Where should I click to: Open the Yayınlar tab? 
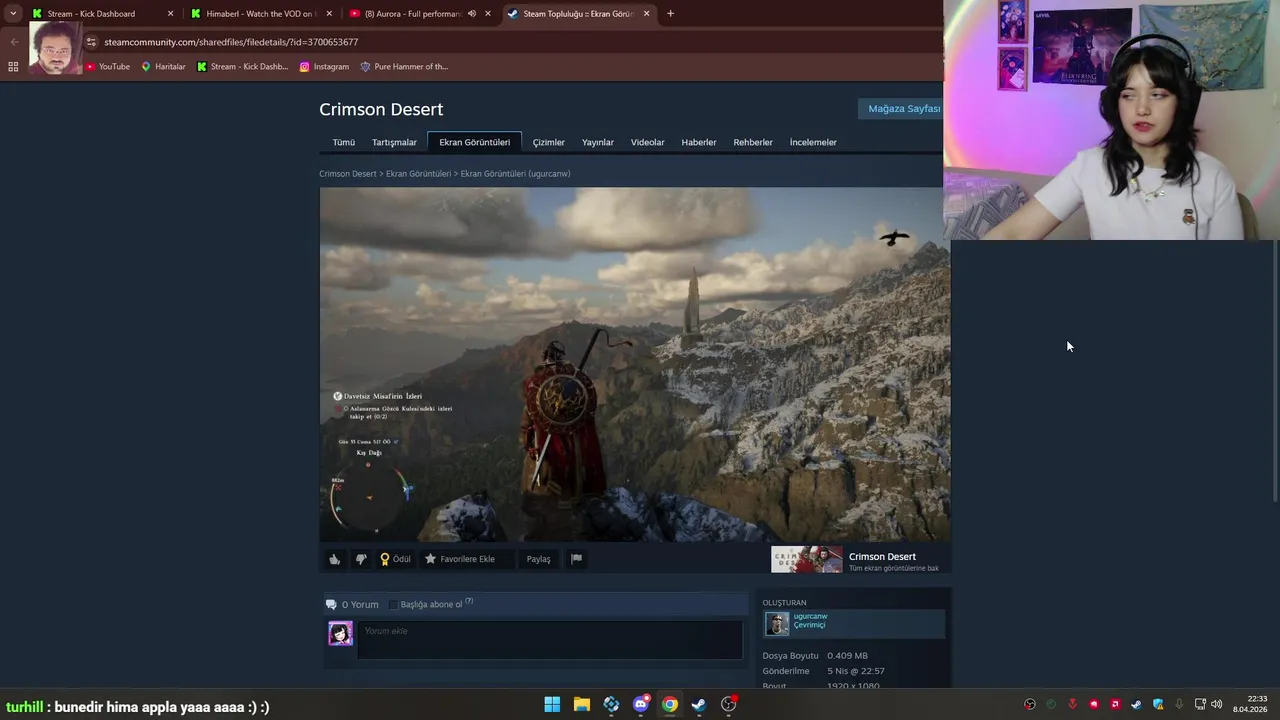[598, 142]
